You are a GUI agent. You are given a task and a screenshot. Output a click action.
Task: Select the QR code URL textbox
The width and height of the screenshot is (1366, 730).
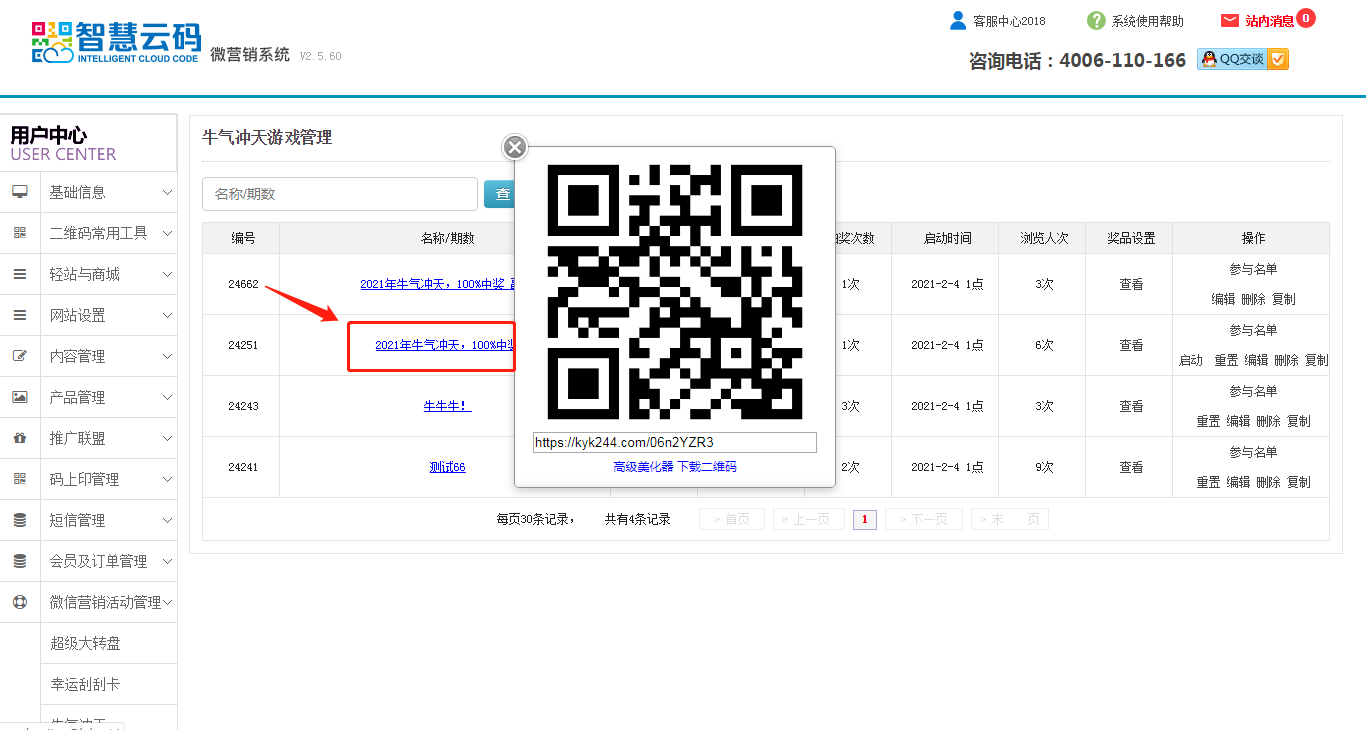pos(674,442)
